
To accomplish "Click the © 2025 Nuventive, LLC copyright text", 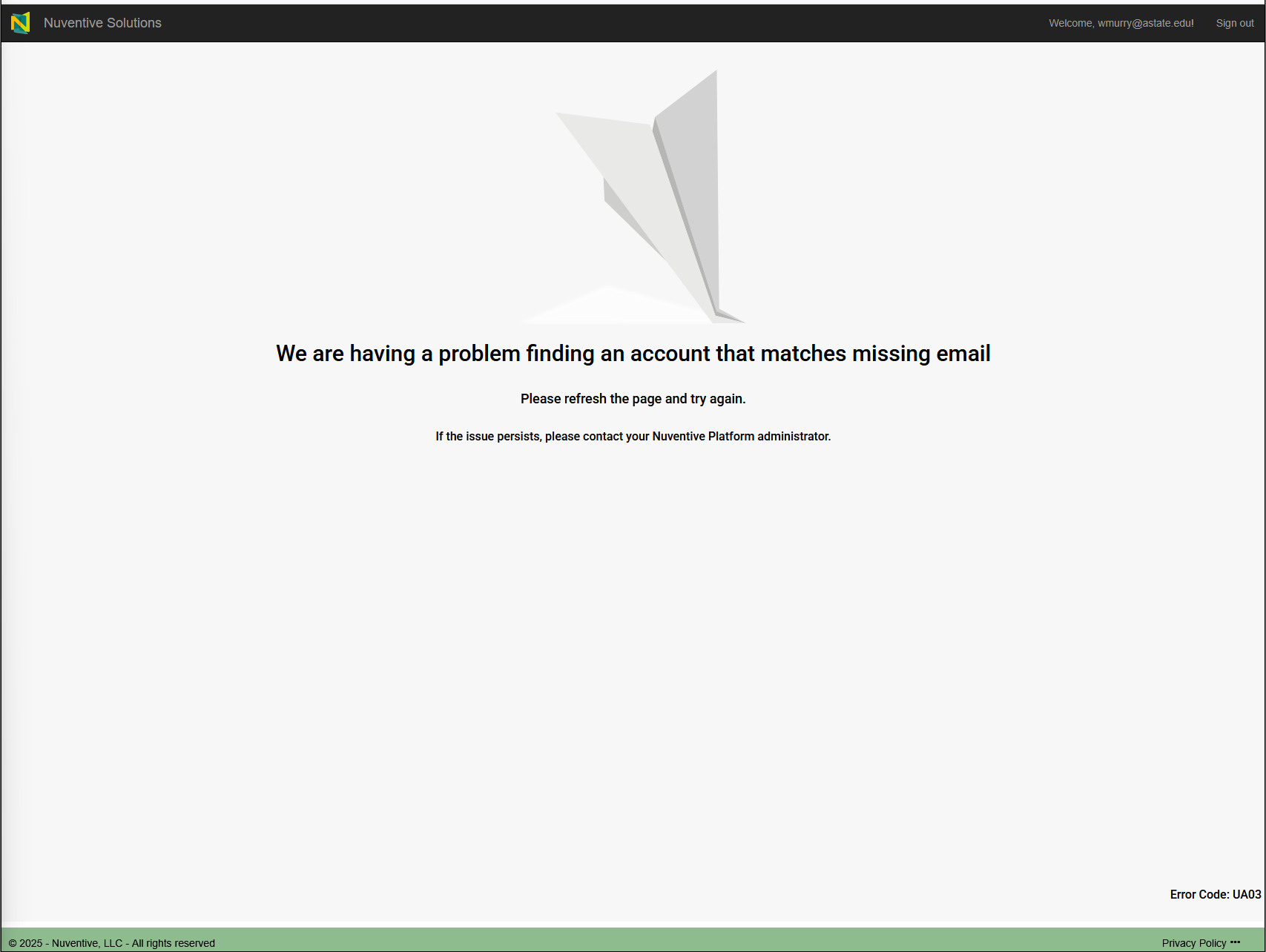I will pyautogui.click(x=112, y=943).
